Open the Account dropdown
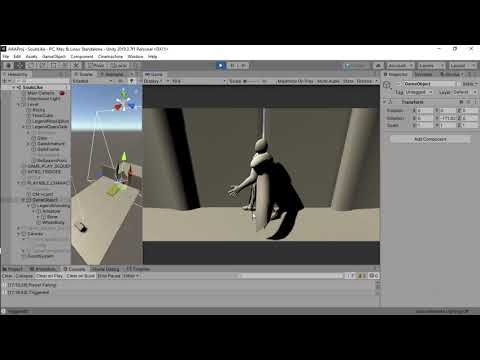 point(400,66)
